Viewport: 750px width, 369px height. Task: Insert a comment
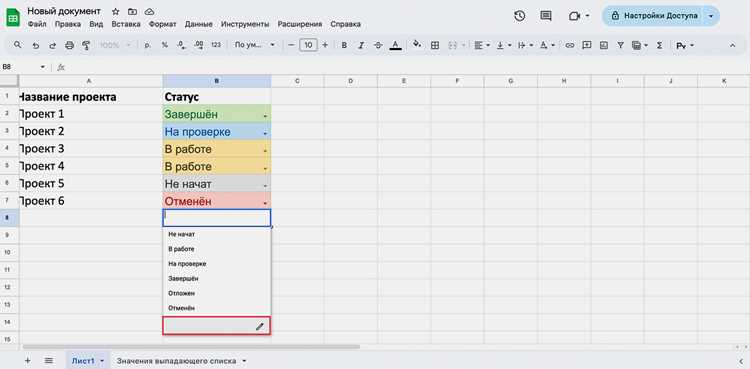(x=586, y=45)
